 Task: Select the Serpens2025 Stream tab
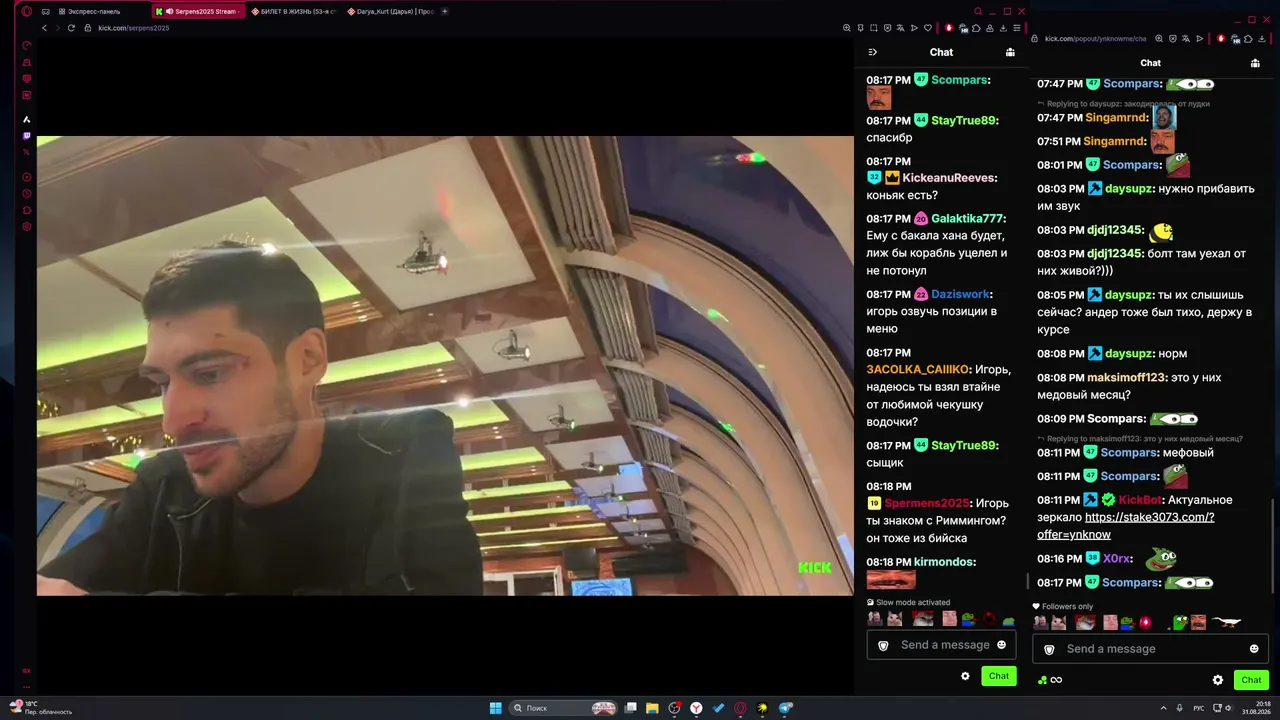point(199,11)
